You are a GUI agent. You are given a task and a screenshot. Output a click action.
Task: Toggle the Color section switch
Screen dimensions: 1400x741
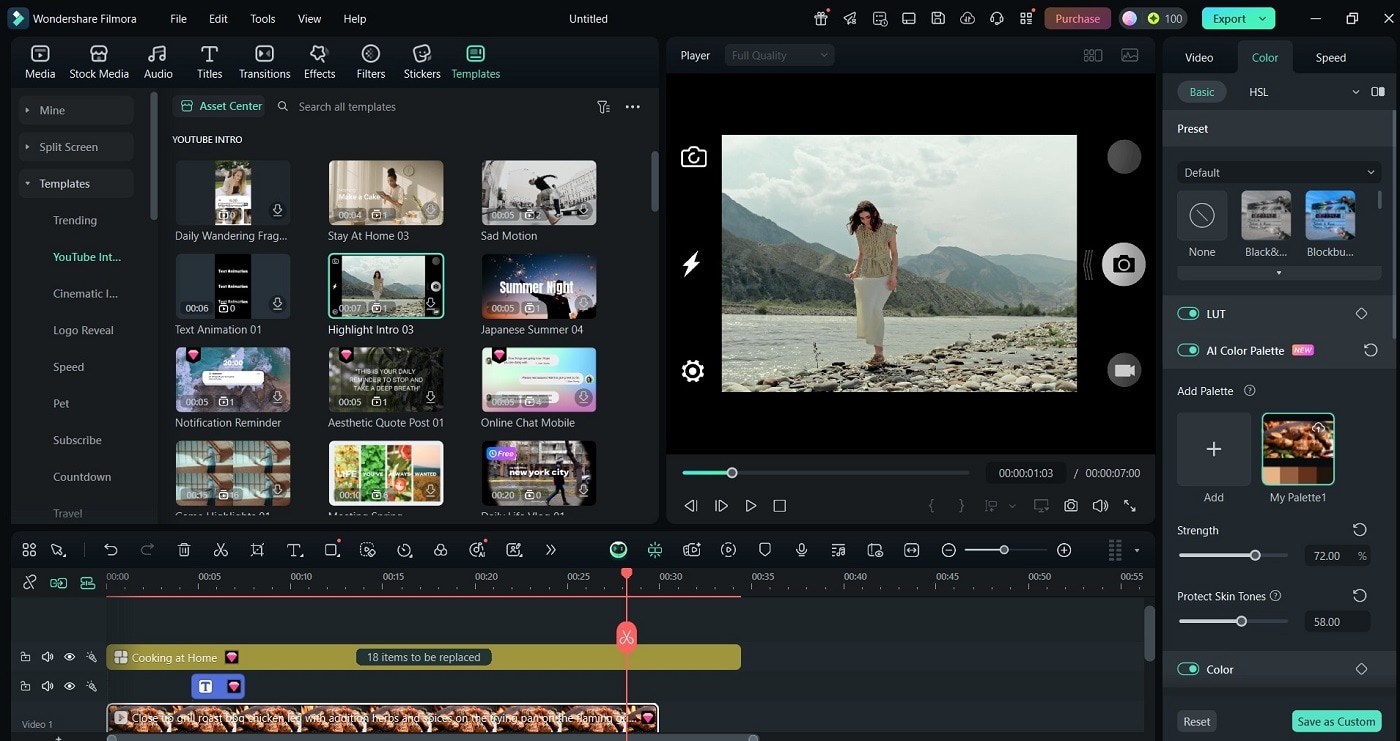click(x=1188, y=669)
